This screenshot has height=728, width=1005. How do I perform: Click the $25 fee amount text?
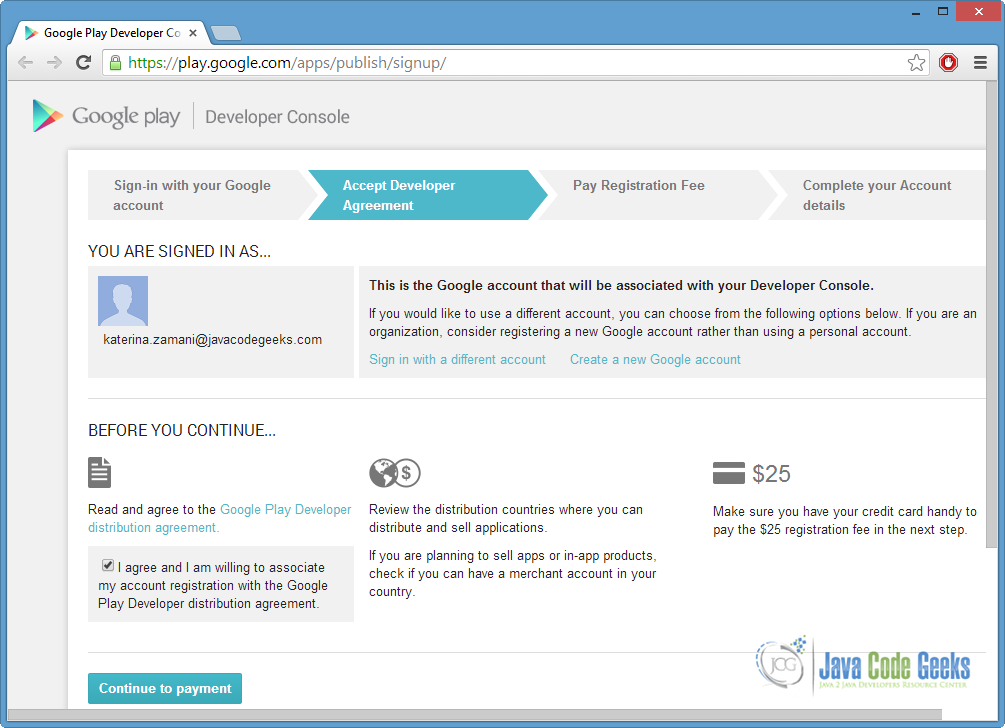[771, 474]
